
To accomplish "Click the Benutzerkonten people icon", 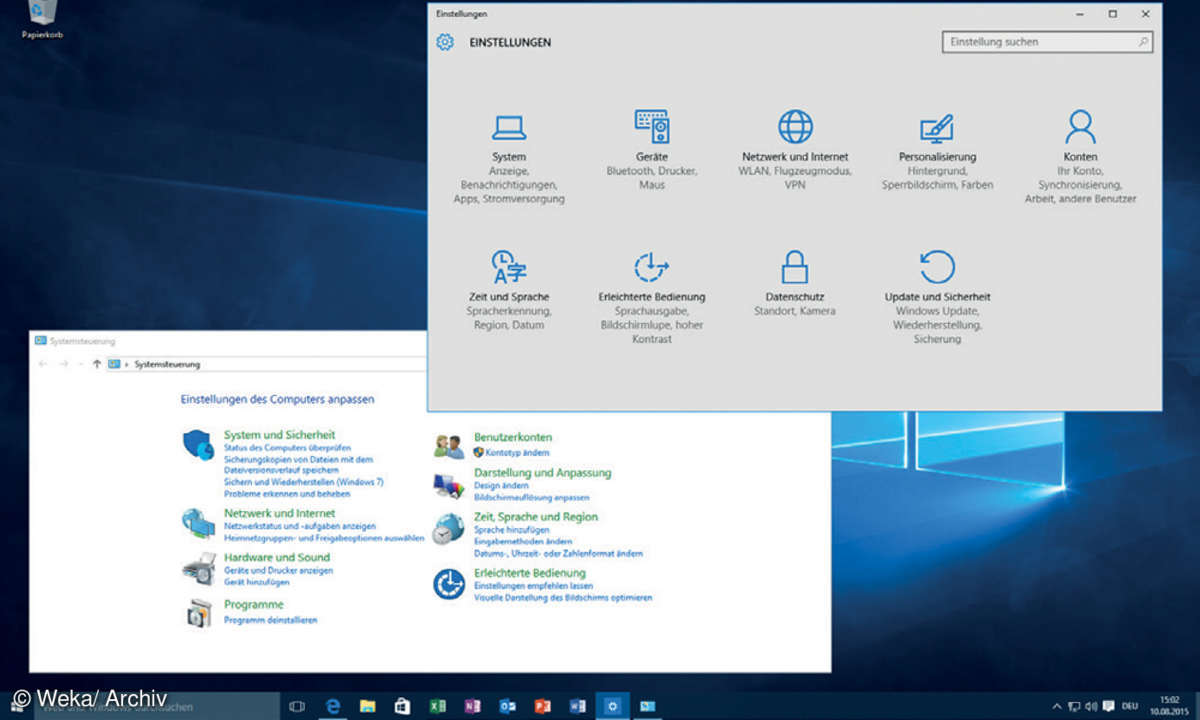I will (x=449, y=446).
